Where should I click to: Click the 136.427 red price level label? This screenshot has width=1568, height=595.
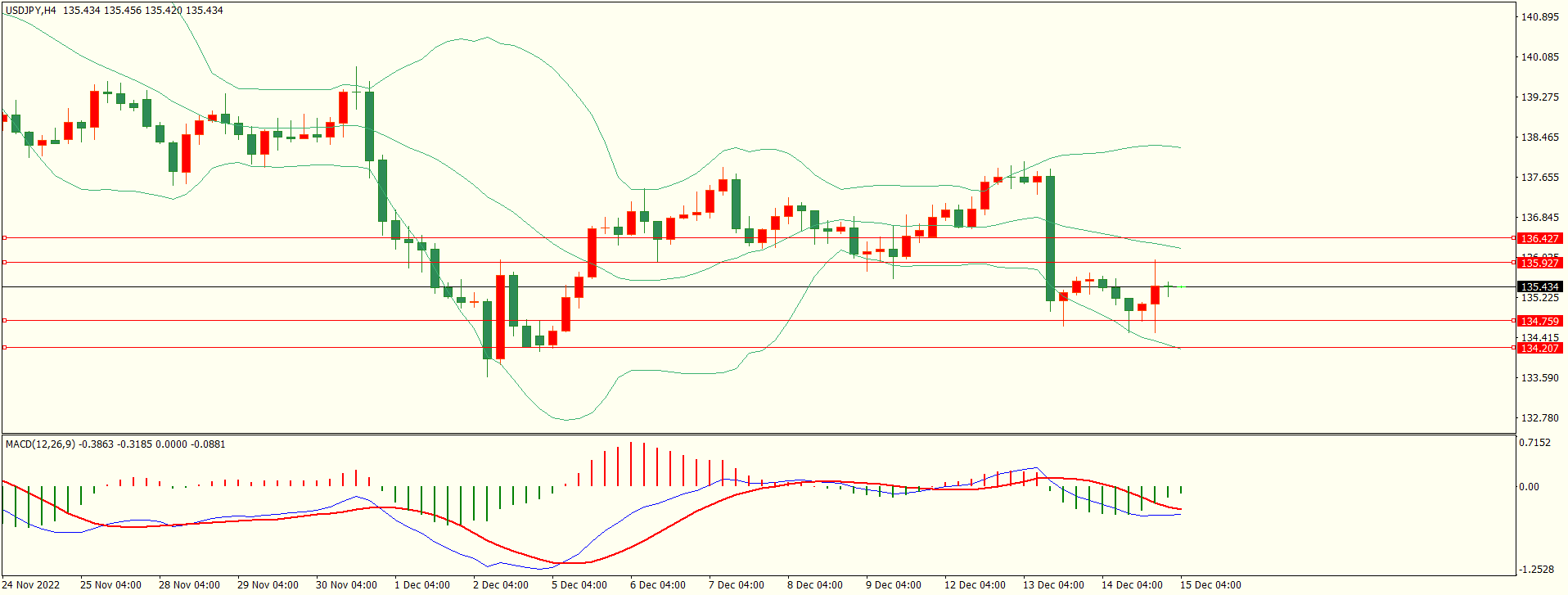1539,239
